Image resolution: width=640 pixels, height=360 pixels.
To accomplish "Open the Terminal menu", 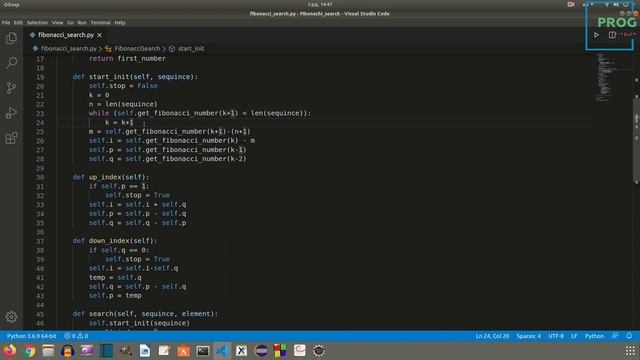I will (100, 23).
